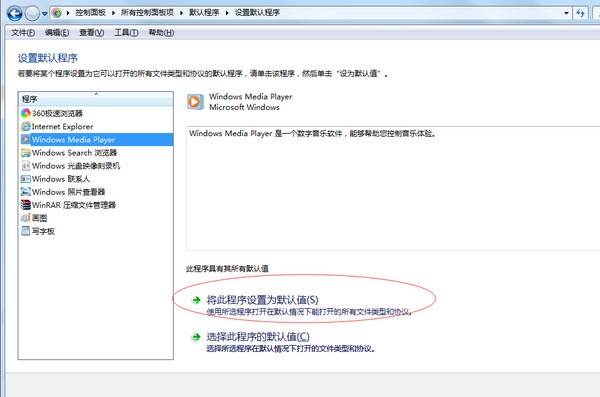Select Windows 照片查看器 entry

[68, 192]
